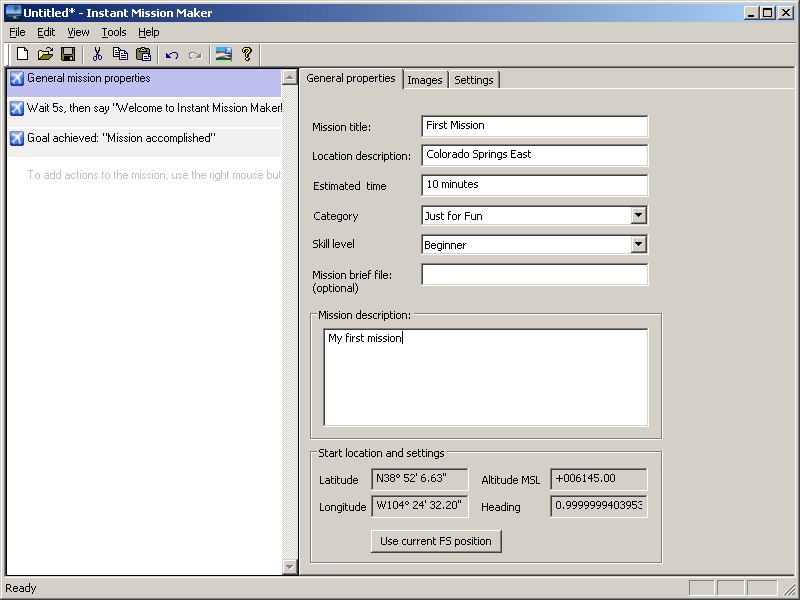The width and height of the screenshot is (800, 600).
Task: Expand the Skill level dropdown showing Beginner
Action: (638, 244)
